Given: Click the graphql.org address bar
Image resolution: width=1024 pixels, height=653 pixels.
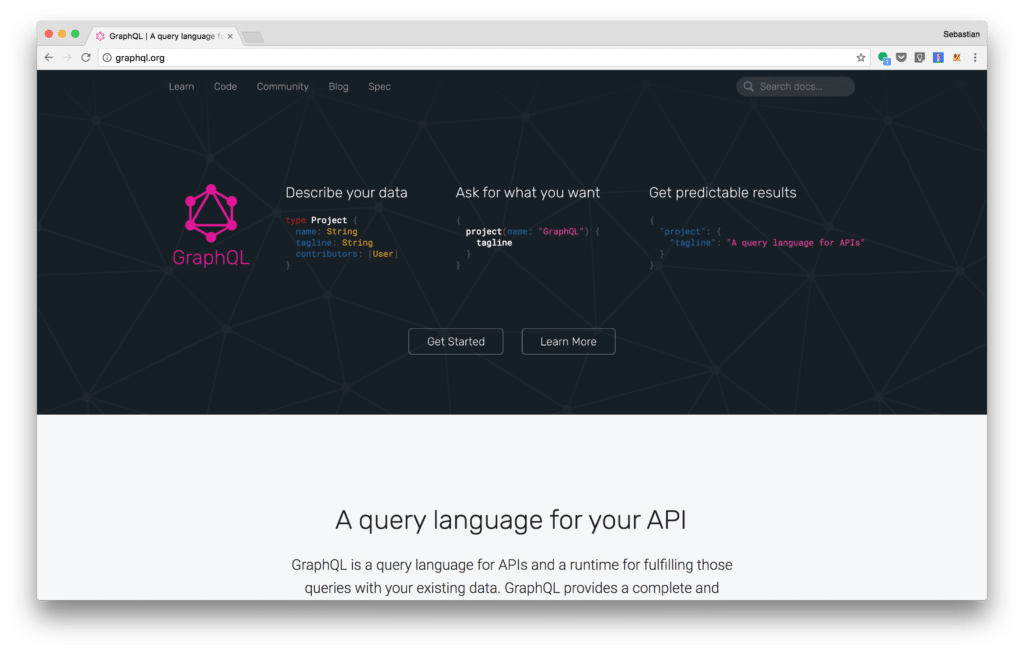Looking at the screenshot, I should click(x=483, y=57).
